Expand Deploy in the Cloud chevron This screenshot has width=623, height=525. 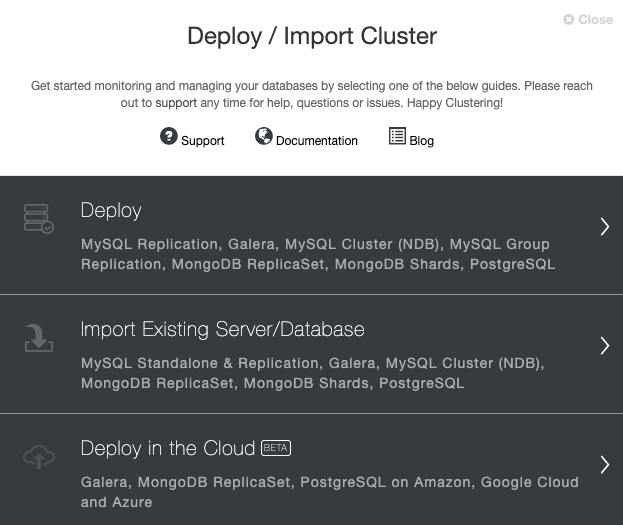point(604,464)
